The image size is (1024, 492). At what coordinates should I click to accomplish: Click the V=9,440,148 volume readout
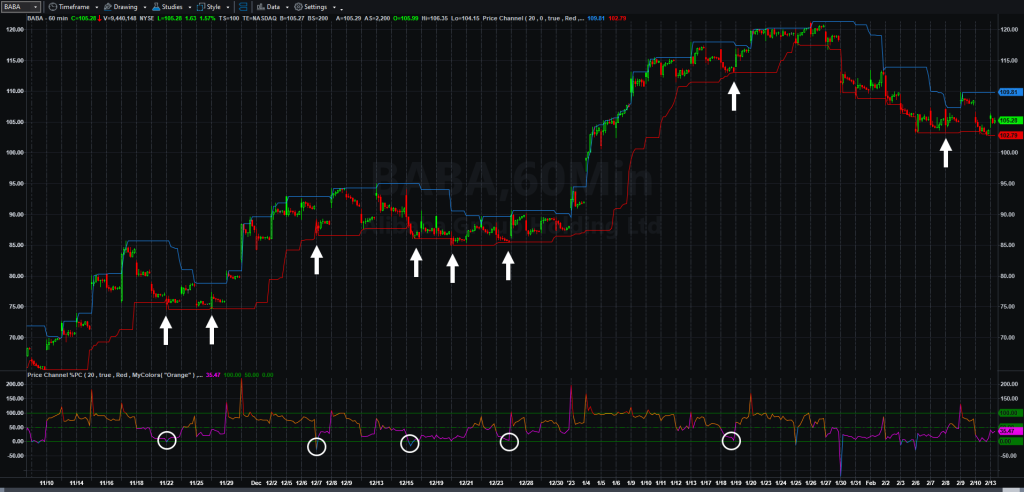[x=120, y=18]
